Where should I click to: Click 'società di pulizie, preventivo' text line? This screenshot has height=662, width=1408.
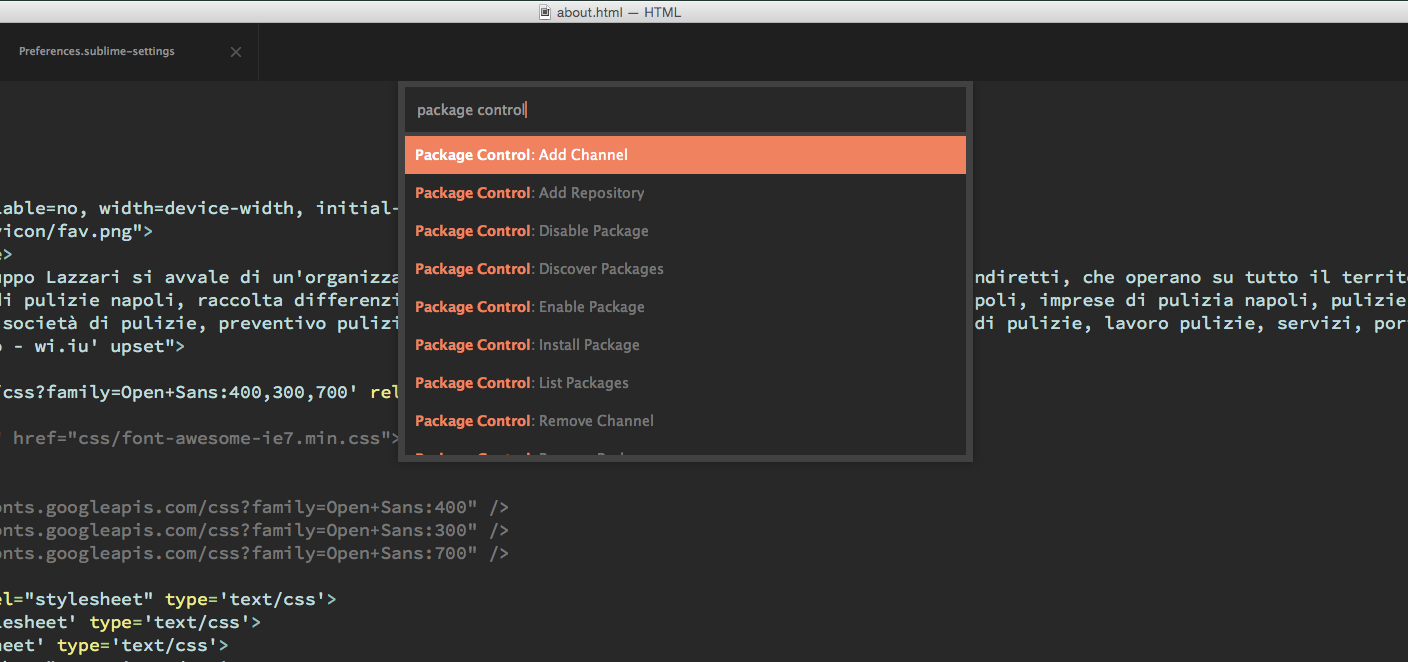click(x=199, y=323)
